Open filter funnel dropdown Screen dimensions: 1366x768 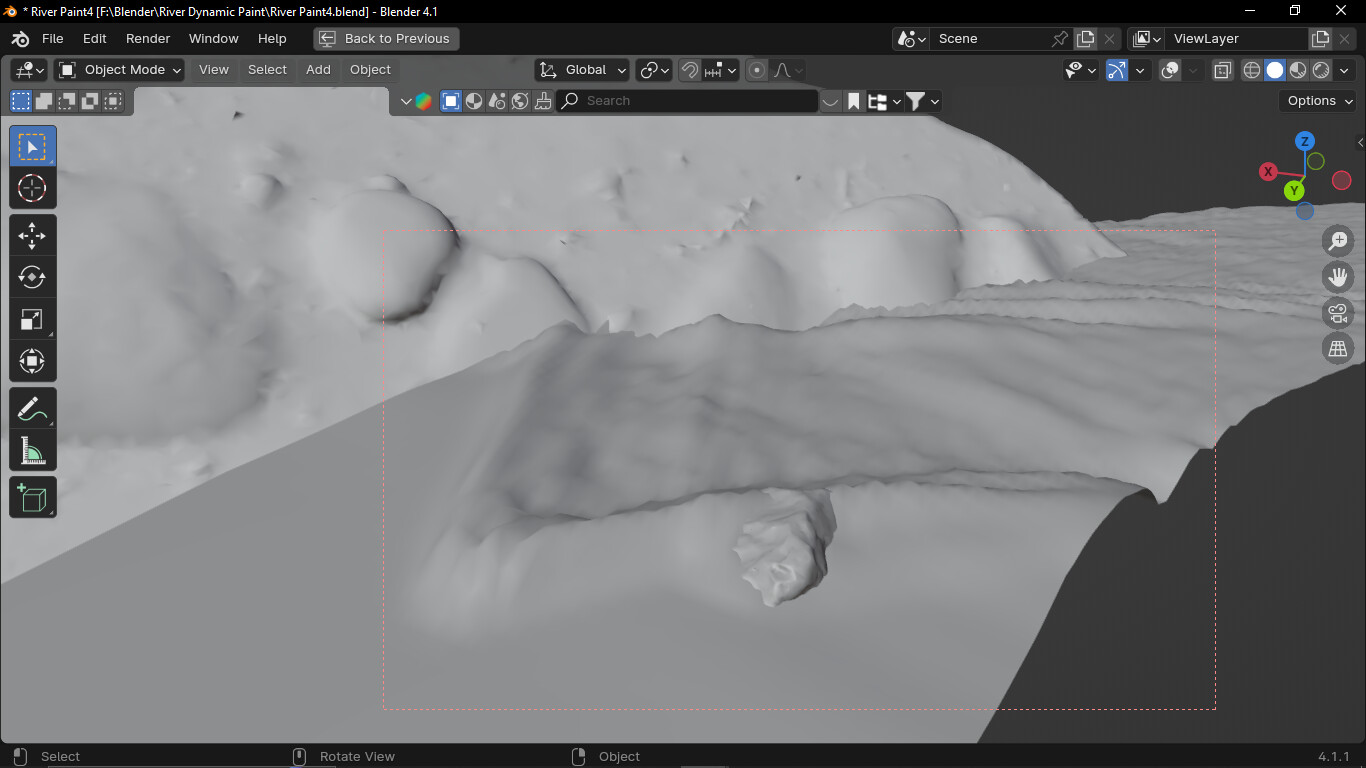[922, 101]
